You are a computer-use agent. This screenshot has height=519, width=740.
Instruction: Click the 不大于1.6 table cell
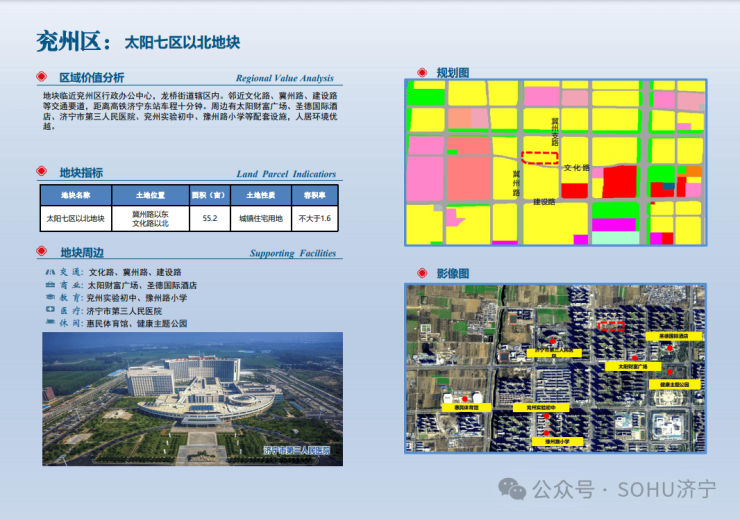tap(315, 218)
